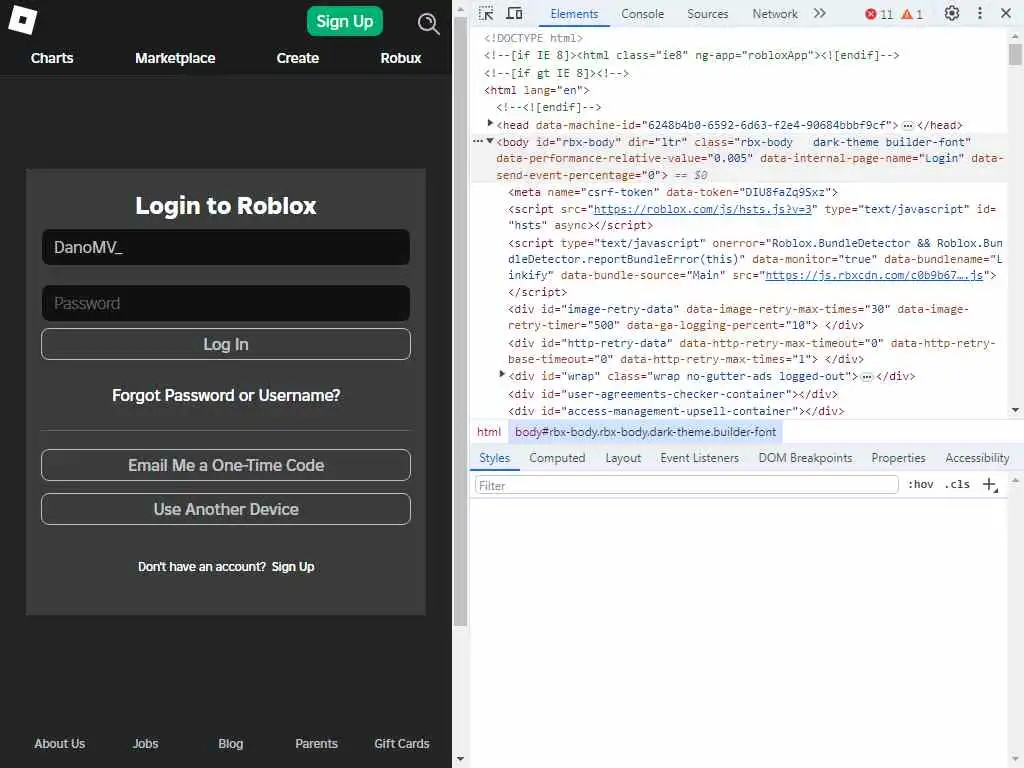Add new style rule plus icon
Viewport: 1024px width, 768px height.
pyautogui.click(x=990, y=485)
